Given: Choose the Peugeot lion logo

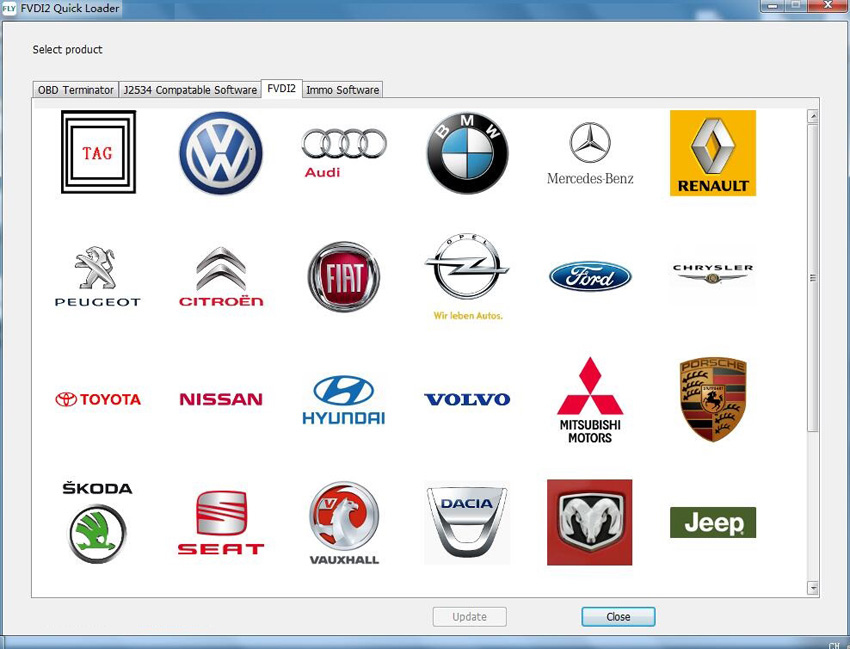Looking at the screenshot, I should (x=98, y=277).
